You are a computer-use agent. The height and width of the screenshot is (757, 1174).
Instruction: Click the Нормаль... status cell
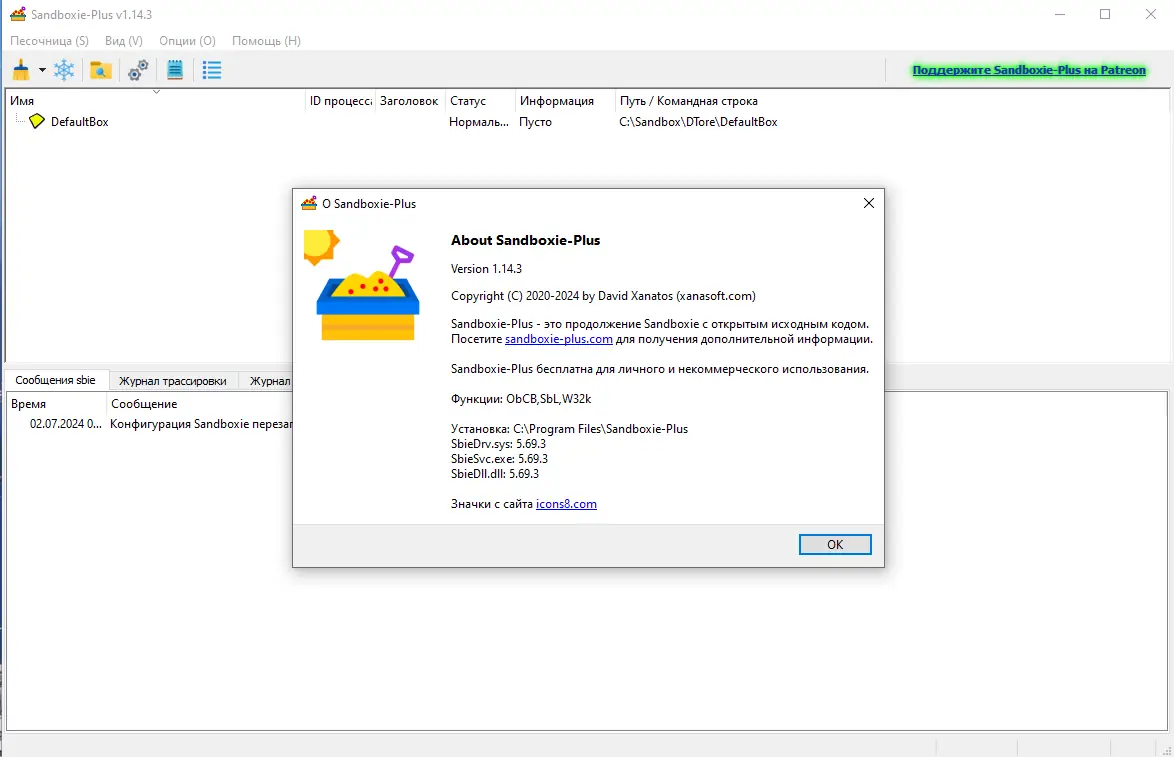[x=478, y=121]
